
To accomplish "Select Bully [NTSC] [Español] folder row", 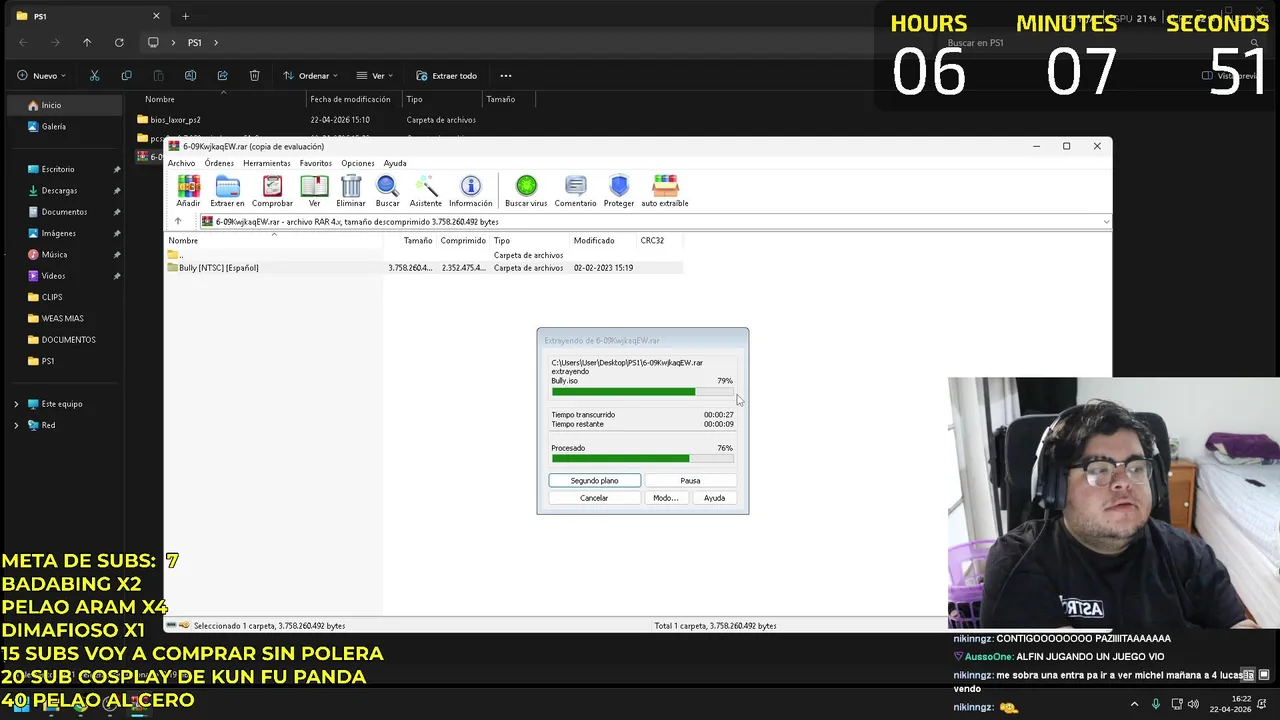I will point(424,268).
